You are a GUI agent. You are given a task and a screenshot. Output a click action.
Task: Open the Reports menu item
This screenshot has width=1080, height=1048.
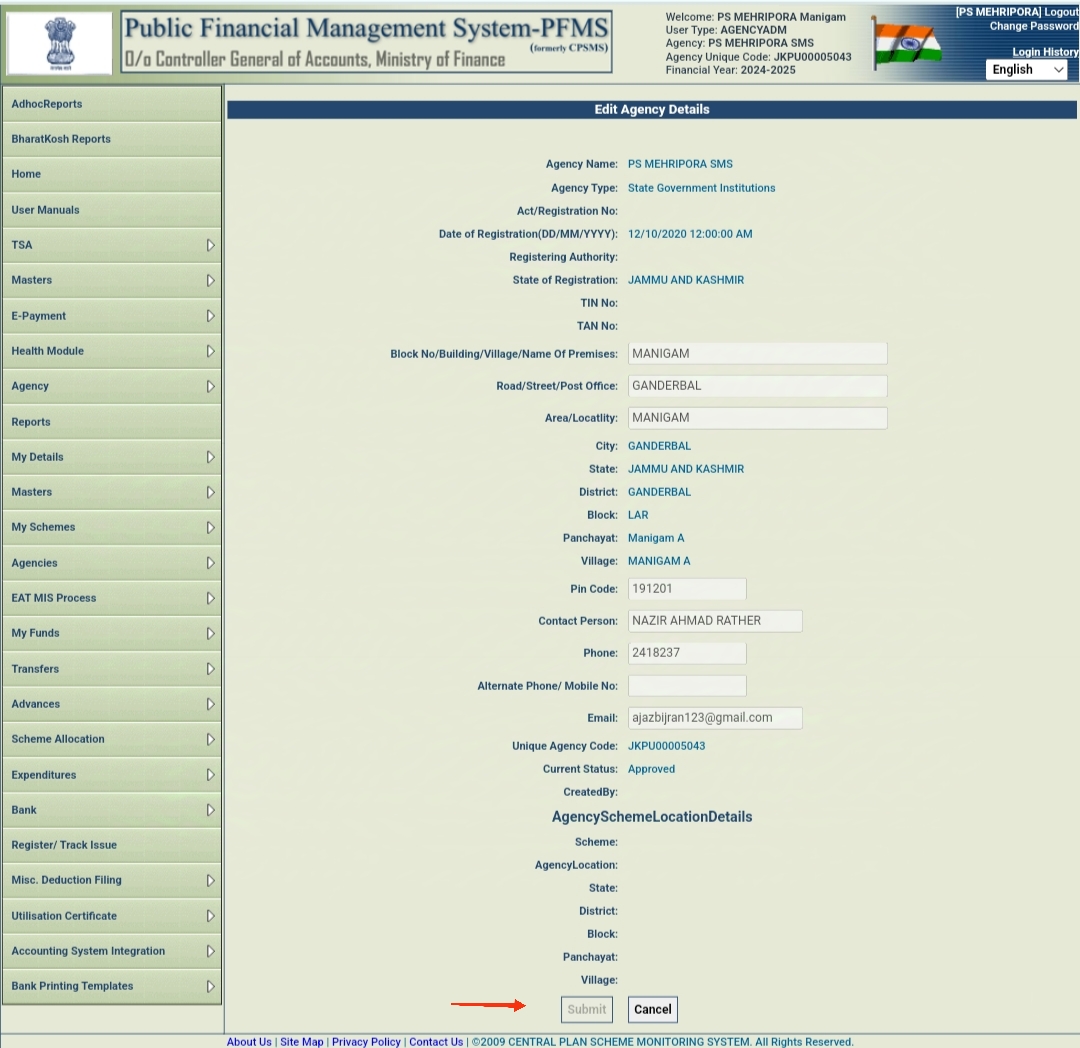pos(112,422)
